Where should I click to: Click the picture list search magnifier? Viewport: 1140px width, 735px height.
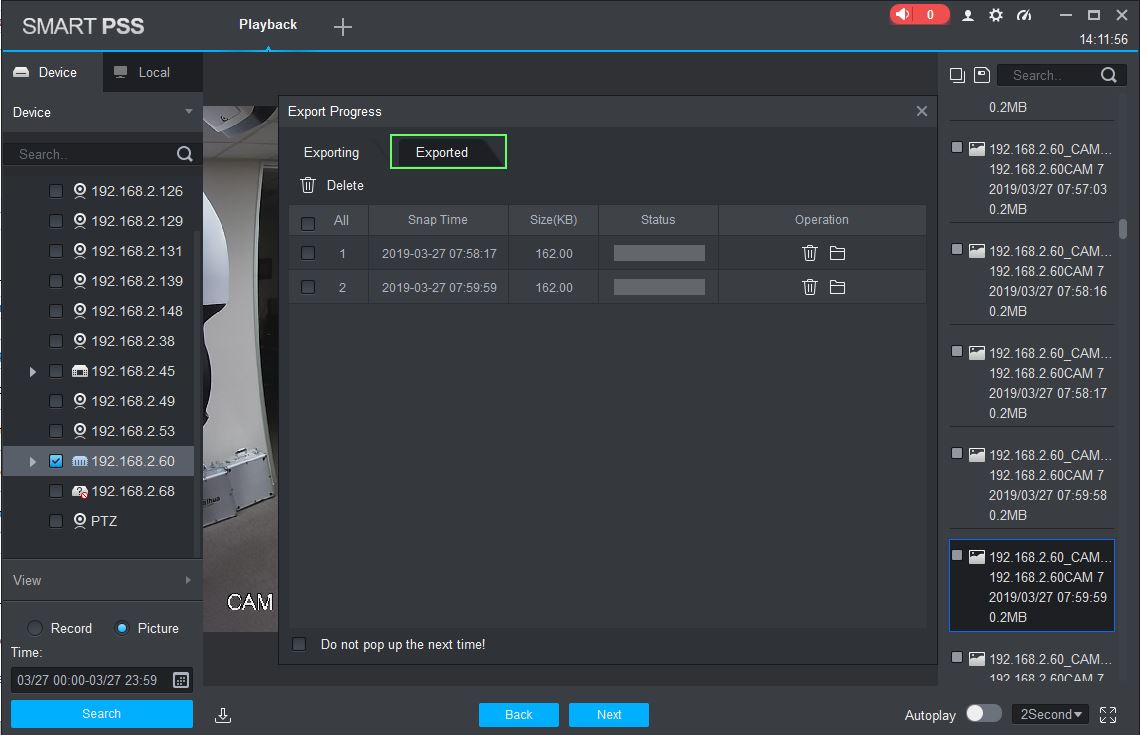1108,75
